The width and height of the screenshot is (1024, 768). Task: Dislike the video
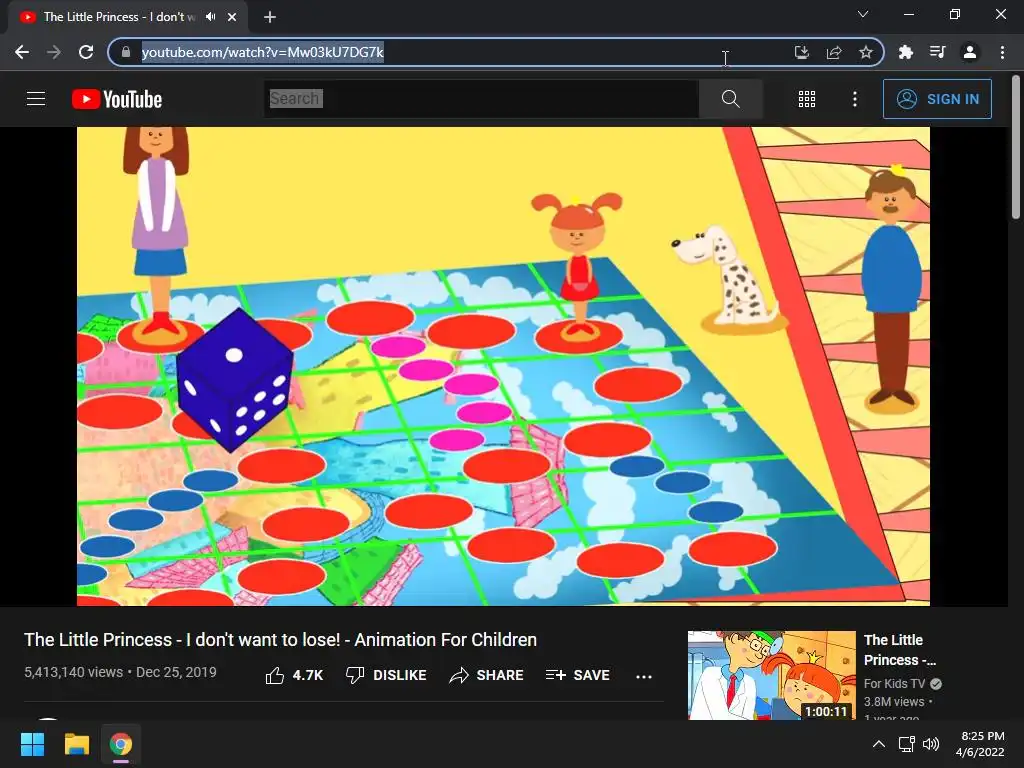(x=386, y=675)
